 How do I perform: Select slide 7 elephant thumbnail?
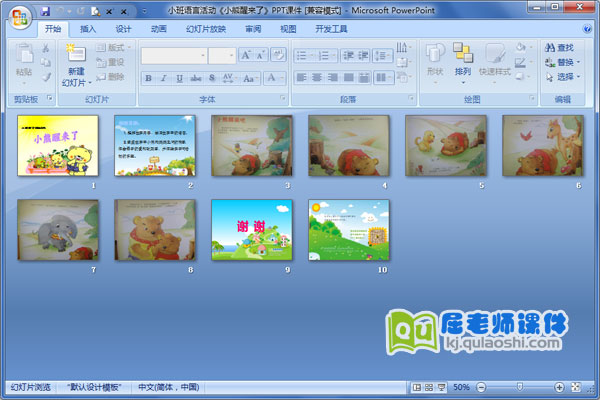click(x=58, y=230)
